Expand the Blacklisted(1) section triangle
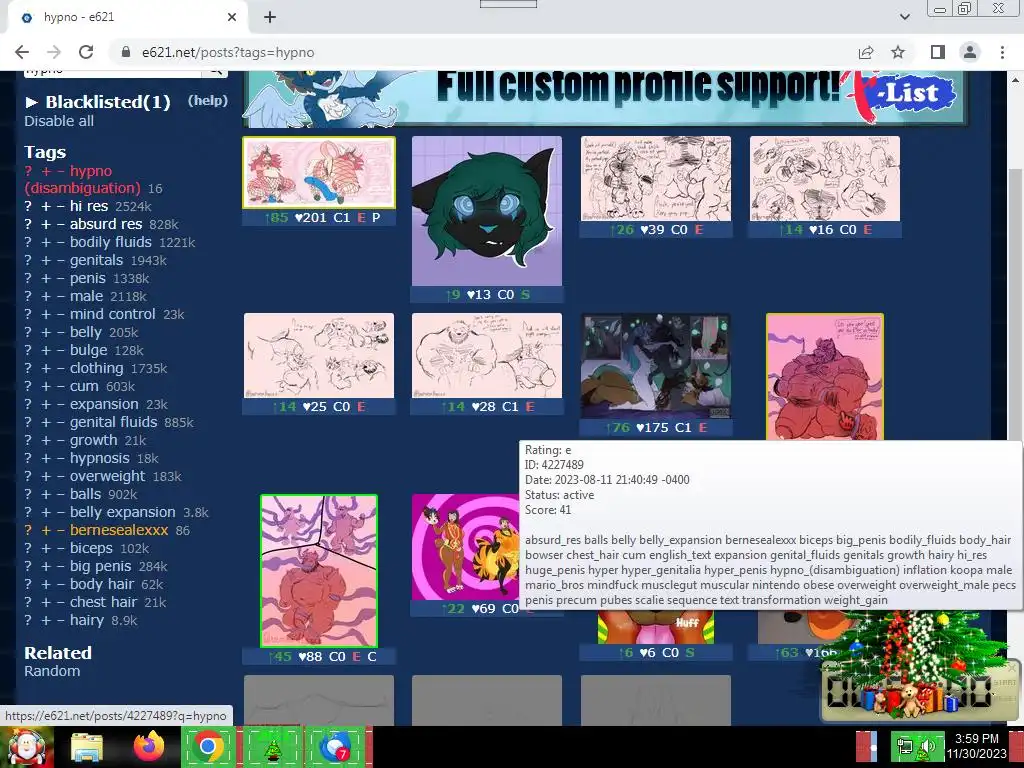 tap(31, 102)
